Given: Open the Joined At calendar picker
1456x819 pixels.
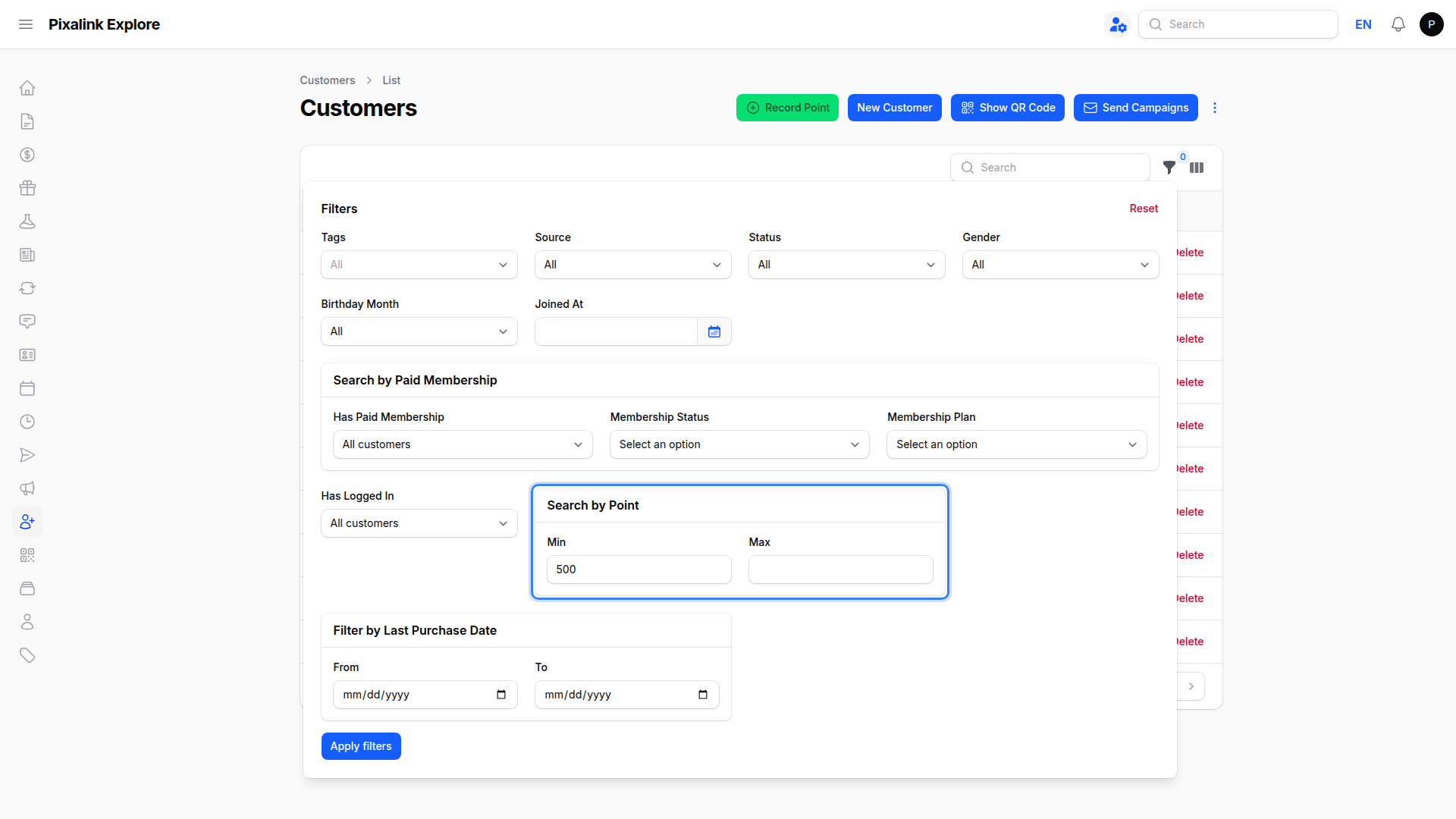Looking at the screenshot, I should [714, 331].
